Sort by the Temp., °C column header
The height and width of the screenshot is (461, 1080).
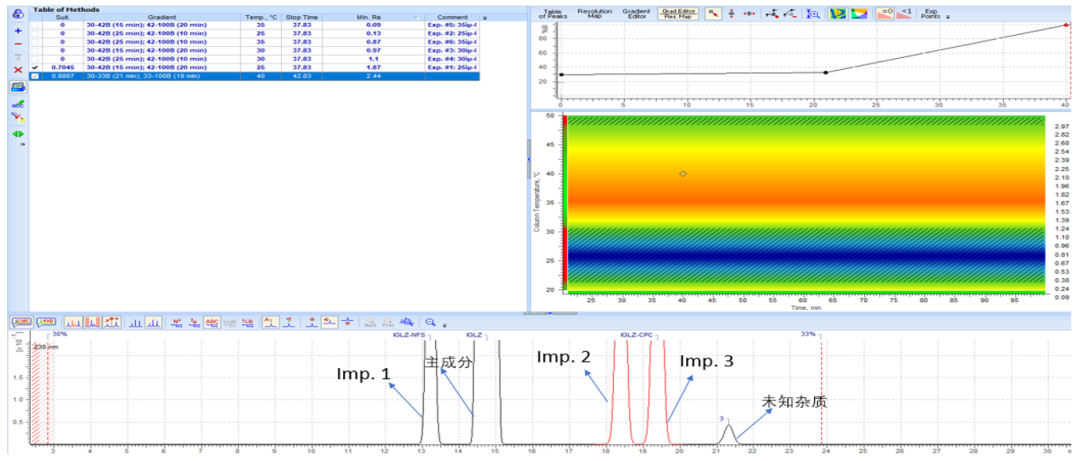tap(260, 17)
